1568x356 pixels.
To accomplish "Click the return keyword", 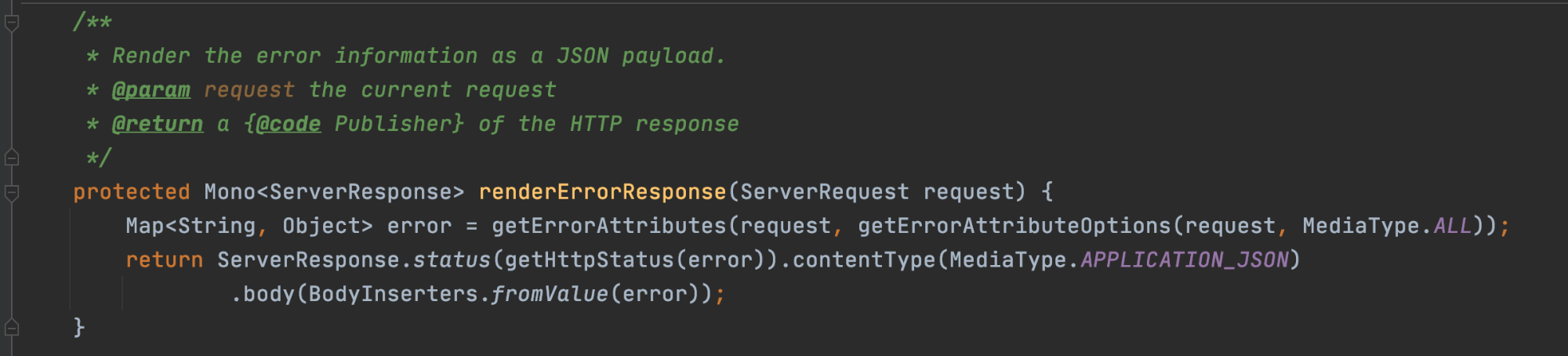I will (x=165, y=260).
